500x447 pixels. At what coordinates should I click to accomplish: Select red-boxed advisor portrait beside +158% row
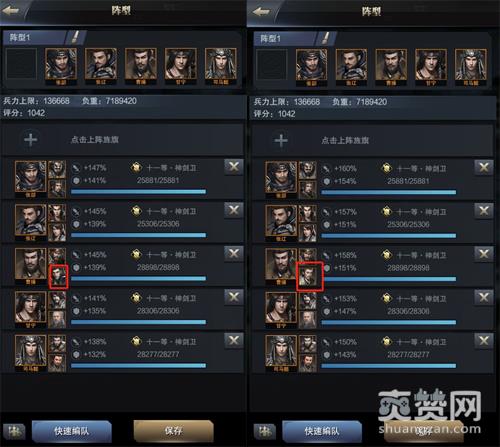(310, 276)
